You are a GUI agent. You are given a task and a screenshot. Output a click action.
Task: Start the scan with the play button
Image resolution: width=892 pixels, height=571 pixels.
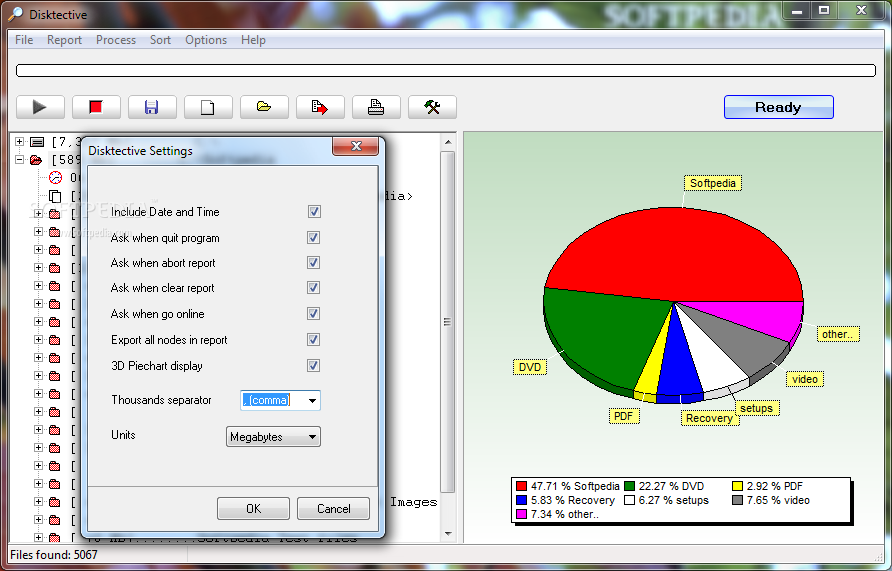(x=40, y=107)
